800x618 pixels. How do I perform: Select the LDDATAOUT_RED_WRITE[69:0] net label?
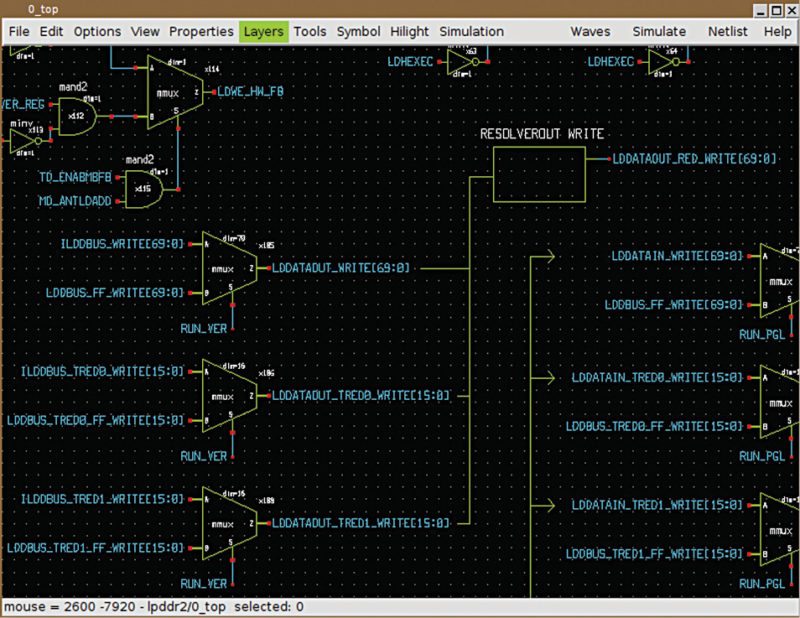click(x=693, y=160)
